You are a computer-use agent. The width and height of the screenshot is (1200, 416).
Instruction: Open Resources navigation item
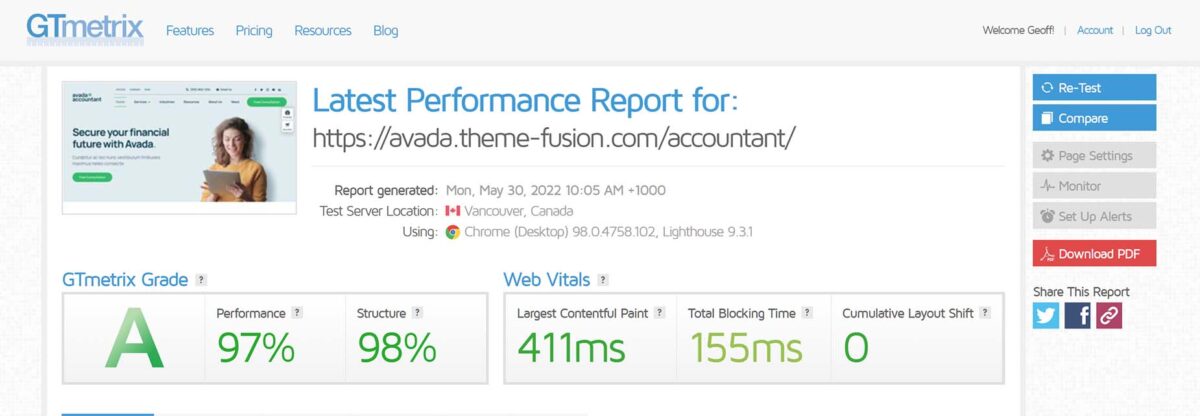323,31
